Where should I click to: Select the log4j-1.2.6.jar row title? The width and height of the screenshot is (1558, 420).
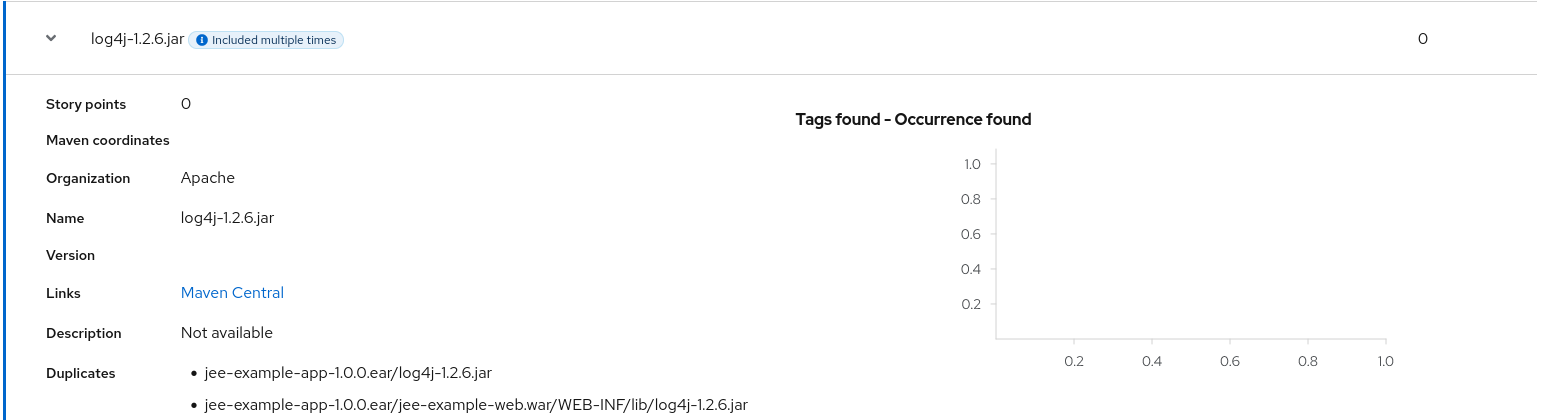pyautogui.click(x=137, y=39)
